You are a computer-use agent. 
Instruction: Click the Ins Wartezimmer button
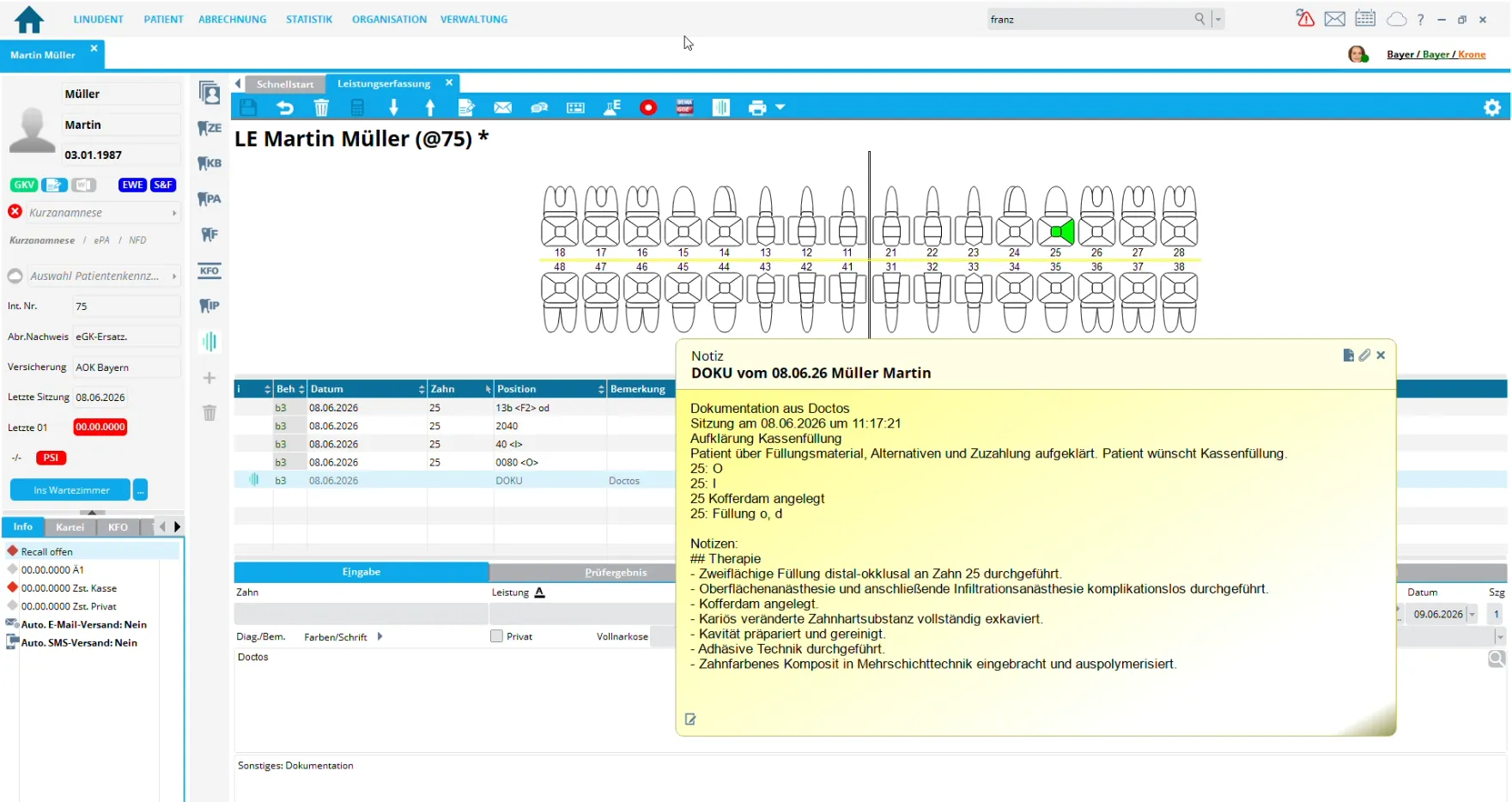tap(71, 489)
